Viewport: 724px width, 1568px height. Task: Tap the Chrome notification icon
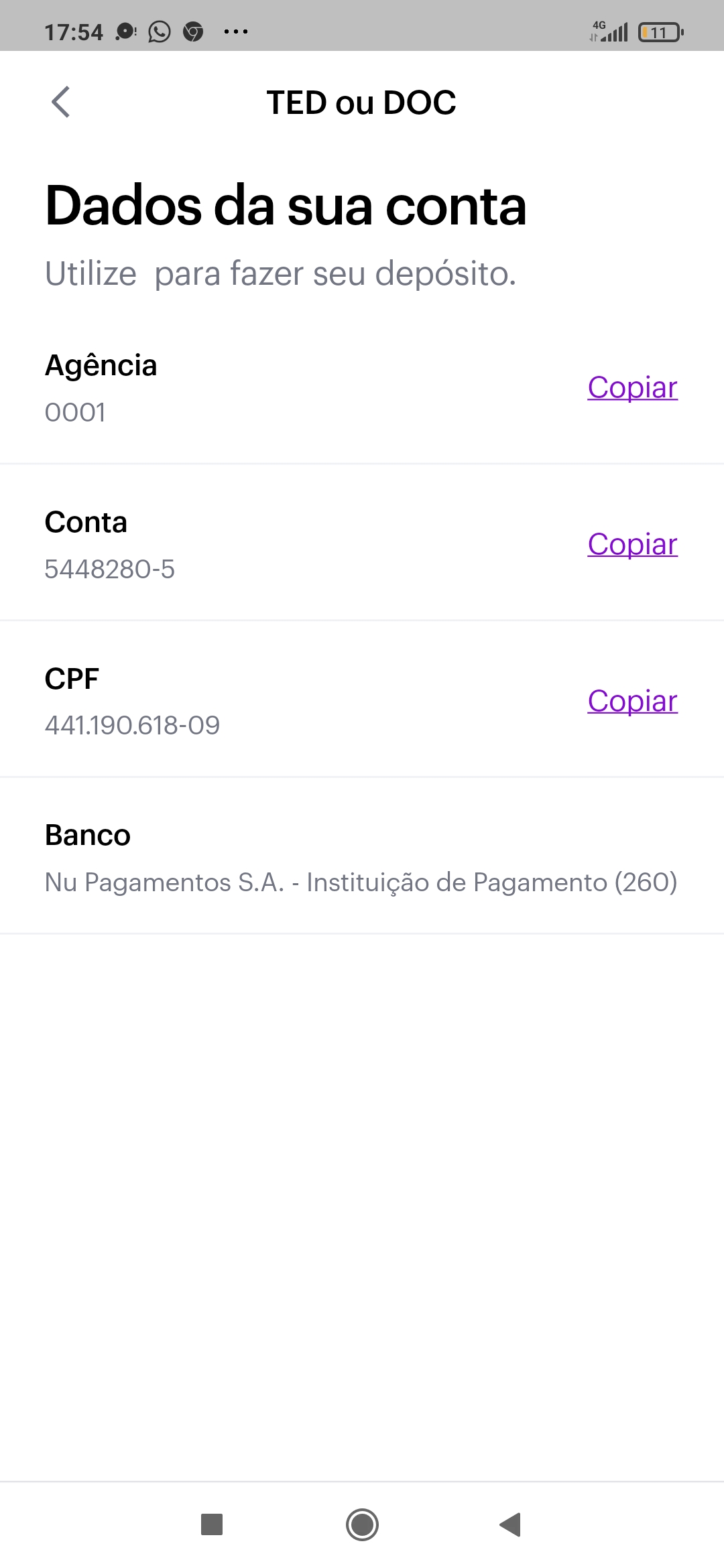[193, 31]
